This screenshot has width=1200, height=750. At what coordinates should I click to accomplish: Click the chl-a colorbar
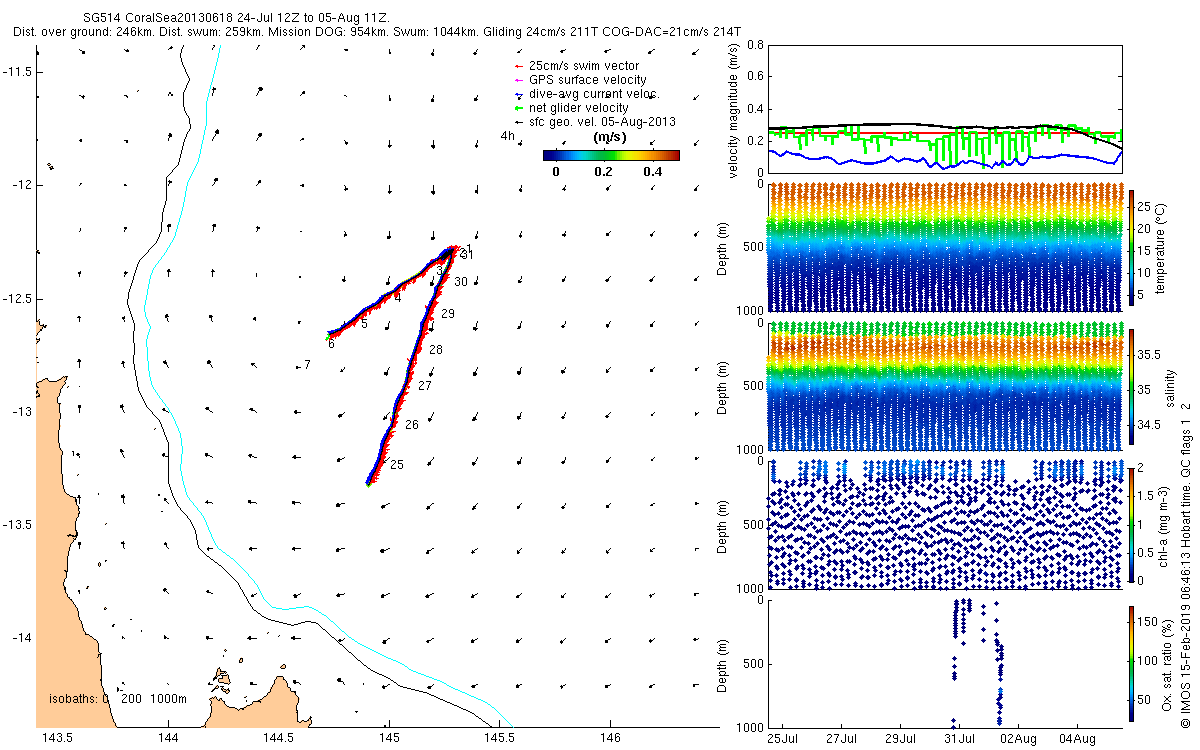(1131, 524)
